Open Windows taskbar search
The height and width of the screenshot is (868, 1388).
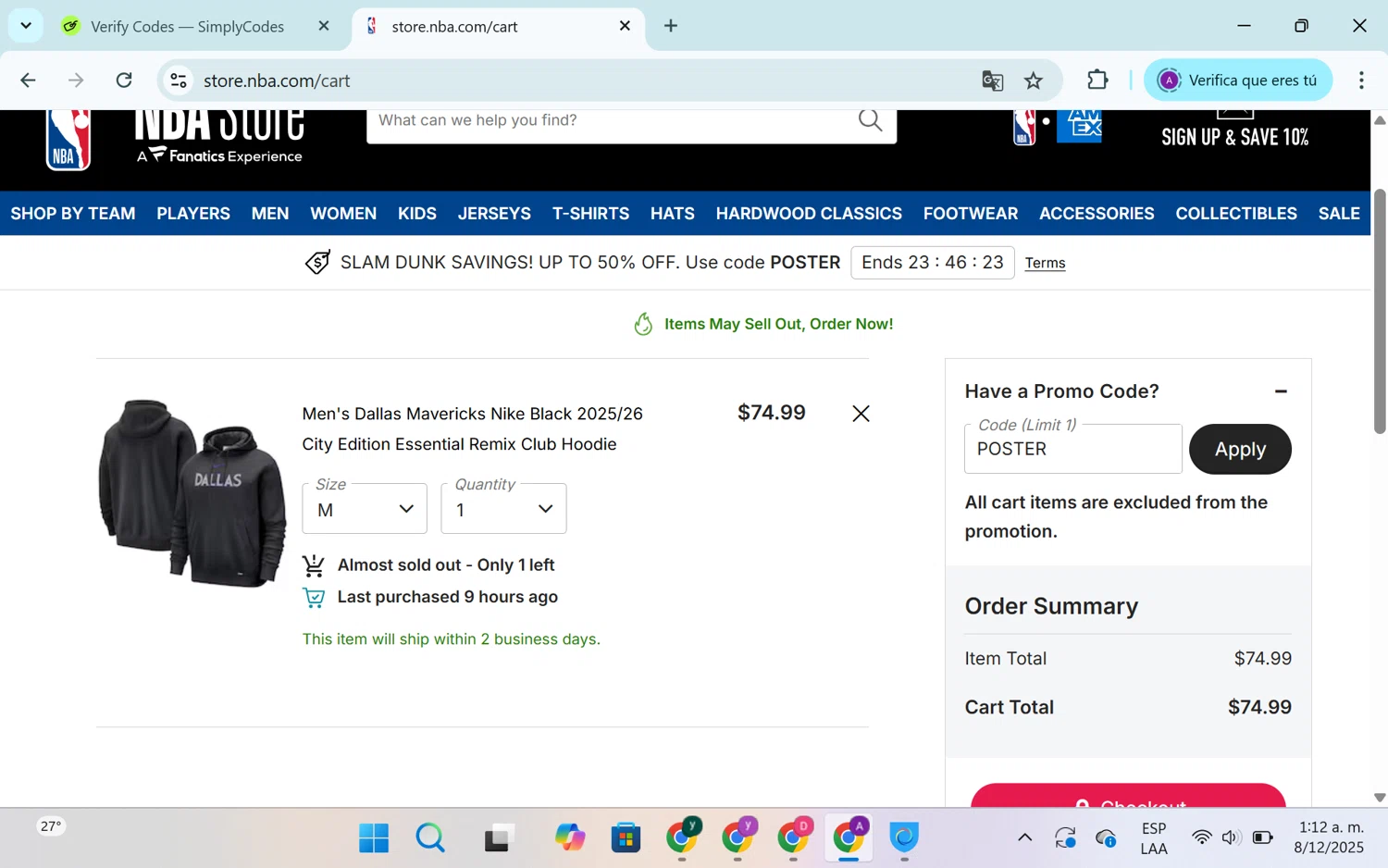pos(430,837)
